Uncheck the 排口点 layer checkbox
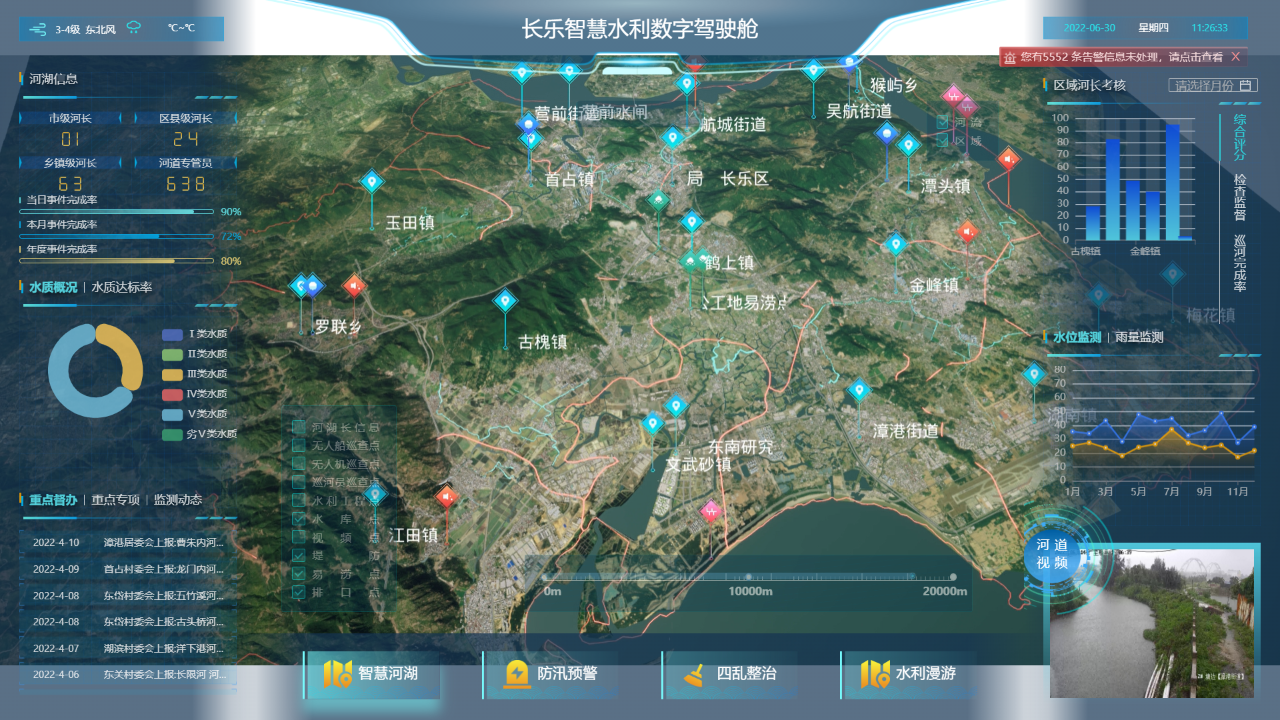This screenshot has width=1280, height=720. pos(298,592)
